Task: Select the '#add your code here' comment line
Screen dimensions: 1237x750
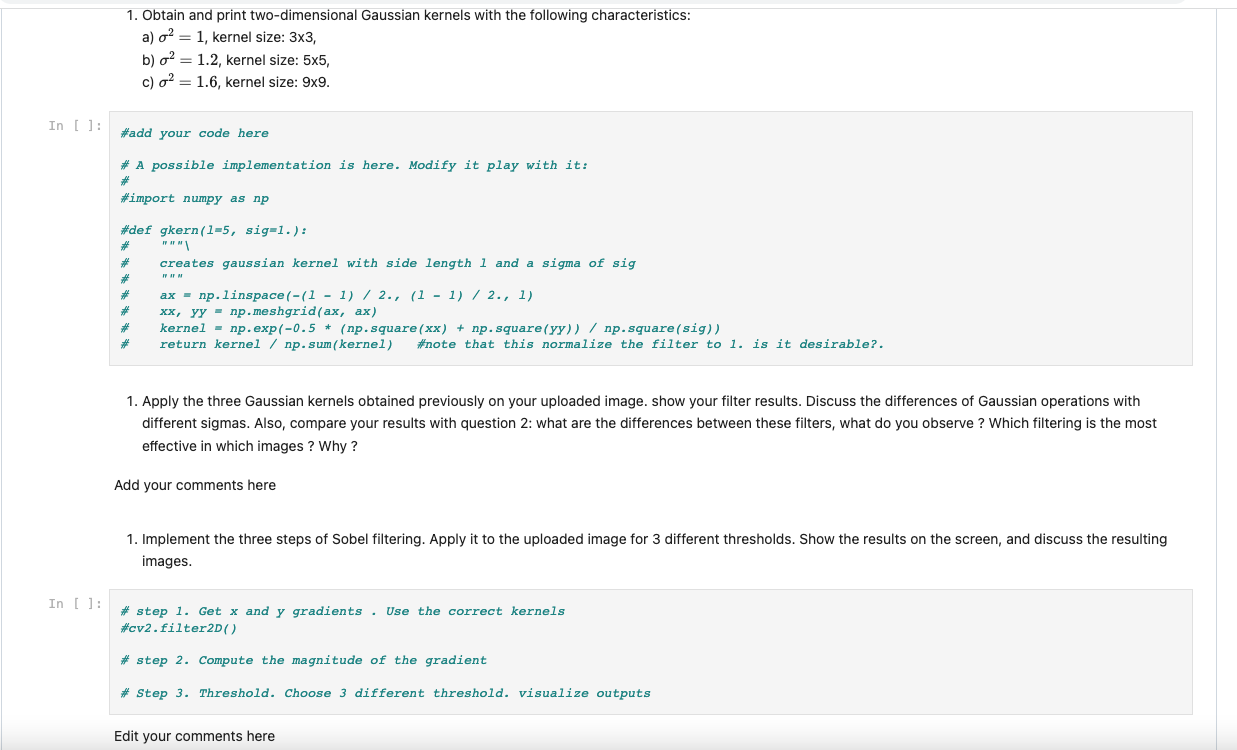Action: [195, 133]
